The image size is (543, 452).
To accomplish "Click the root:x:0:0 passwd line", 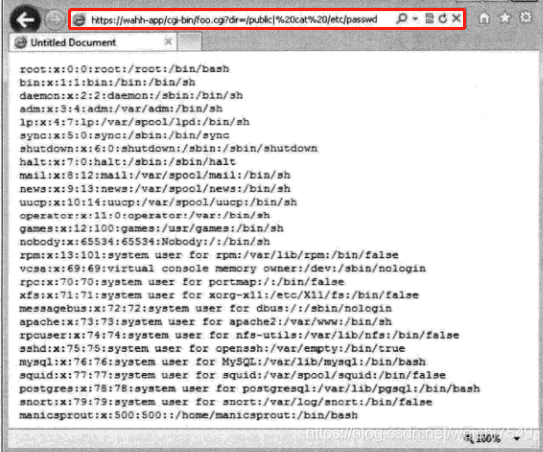I will pos(124,69).
